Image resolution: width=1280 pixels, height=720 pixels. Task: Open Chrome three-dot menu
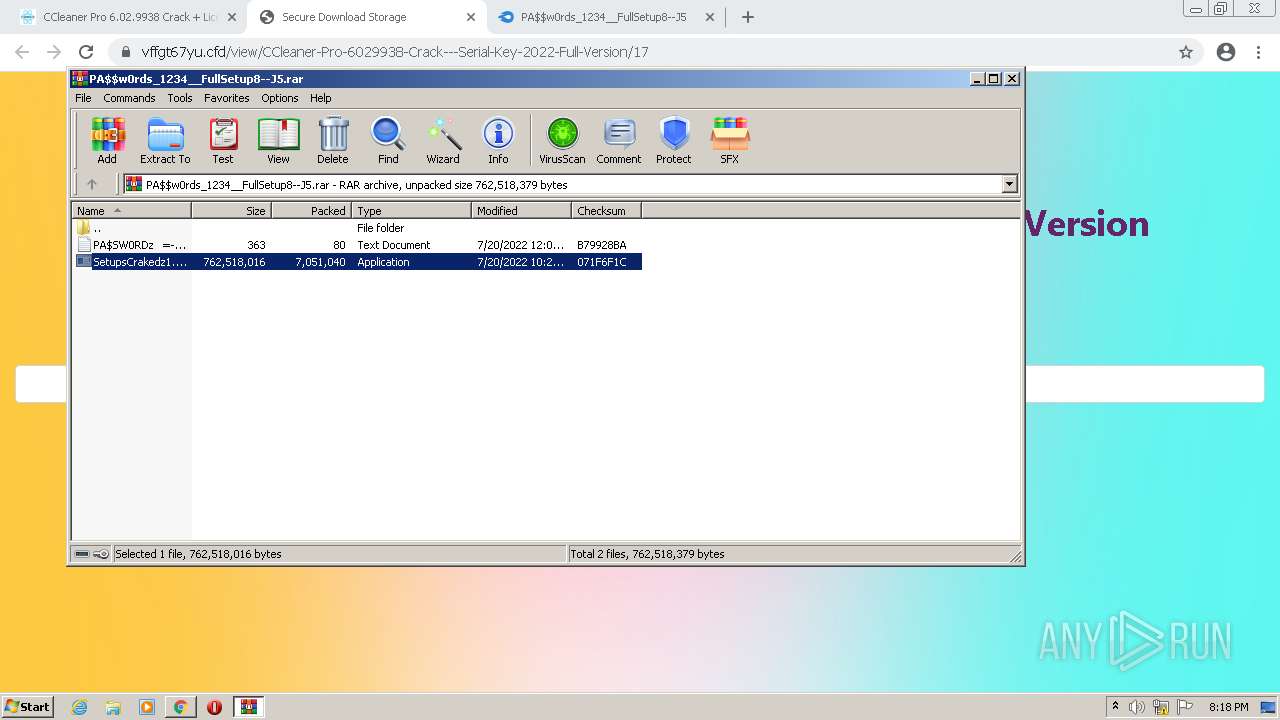pyautogui.click(x=1259, y=52)
